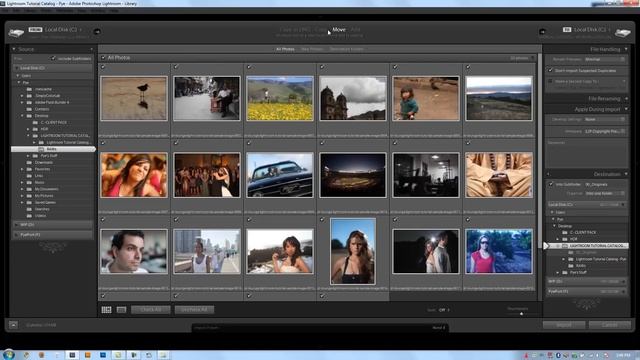This screenshot has width=640, height=360.
Task: Click the Windows taskbar clock
Action: click(x=623, y=355)
